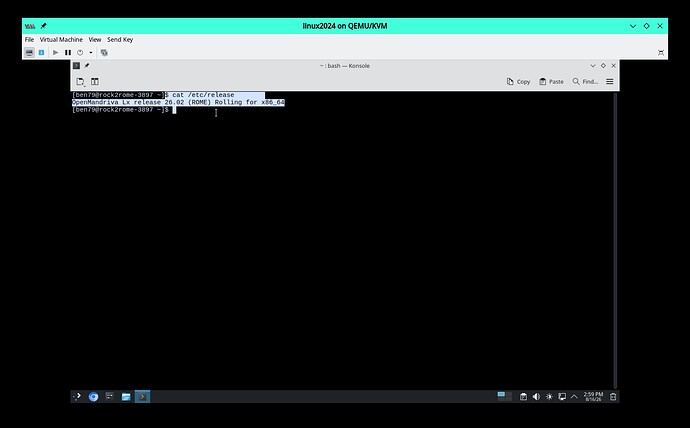Viewport: 690px width, 428px height.
Task: Click the Copy button in Konsole
Action: pos(518,82)
